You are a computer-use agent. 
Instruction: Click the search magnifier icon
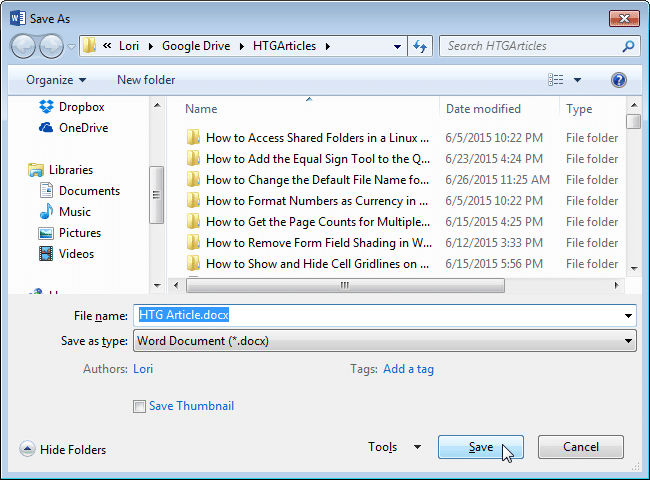[628, 46]
